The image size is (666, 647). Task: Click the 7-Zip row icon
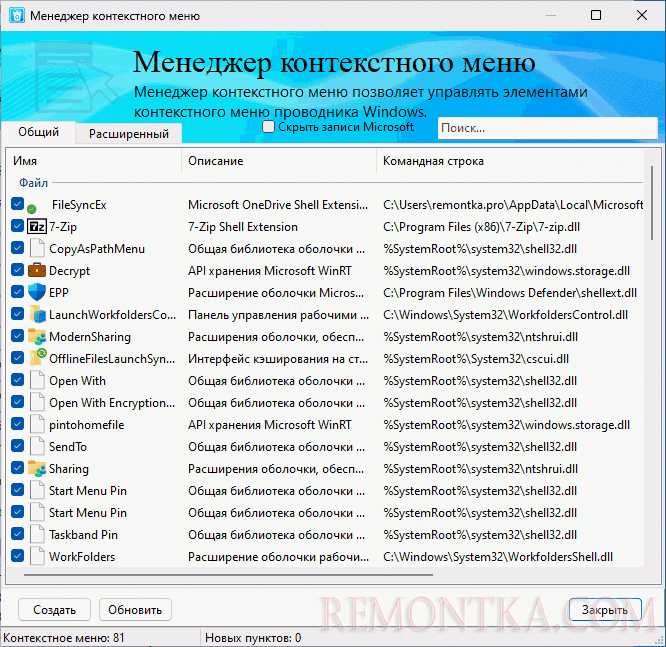click(37, 226)
